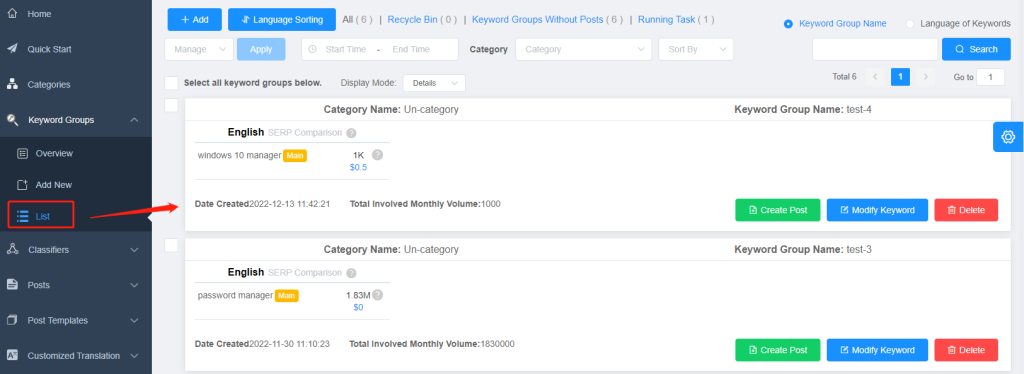Tick Select all keyword groups checkbox
Screen dimensions: 1024x374
tap(171, 83)
